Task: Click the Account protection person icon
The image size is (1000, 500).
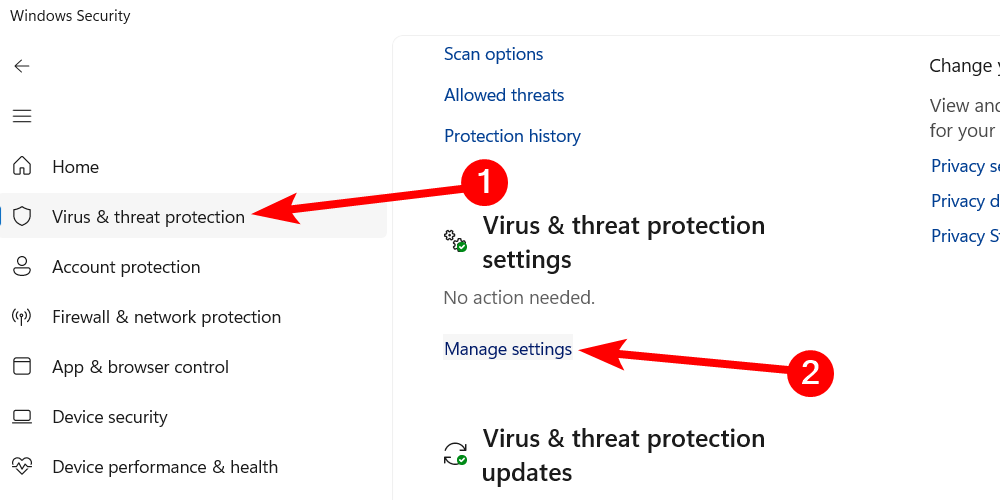Action: [21, 267]
